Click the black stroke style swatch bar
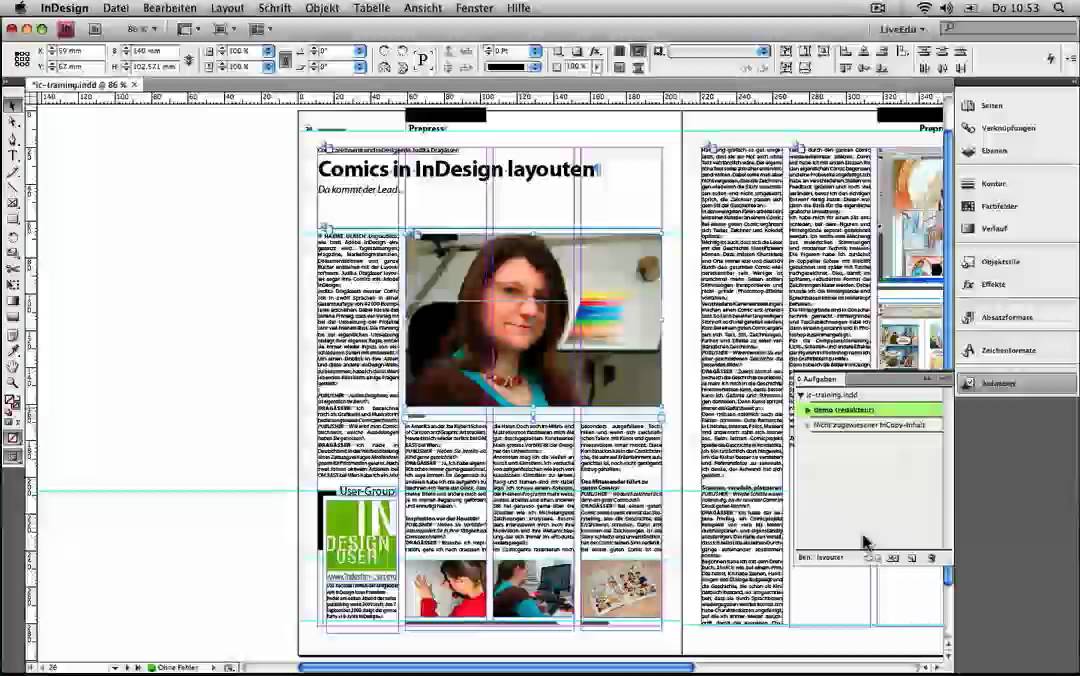The height and width of the screenshot is (676, 1080). coord(506,67)
